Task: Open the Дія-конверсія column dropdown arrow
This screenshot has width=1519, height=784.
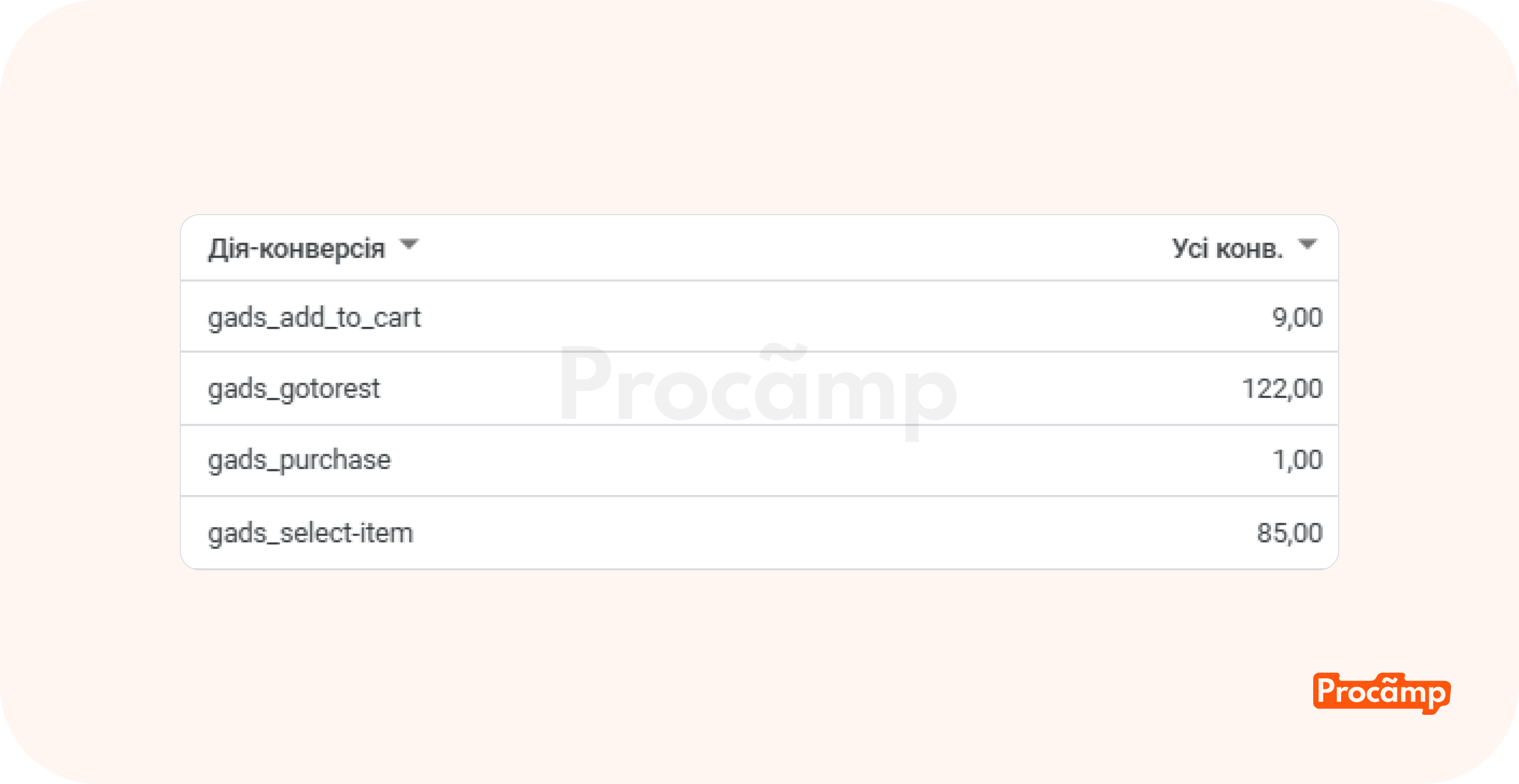Action: [x=409, y=244]
